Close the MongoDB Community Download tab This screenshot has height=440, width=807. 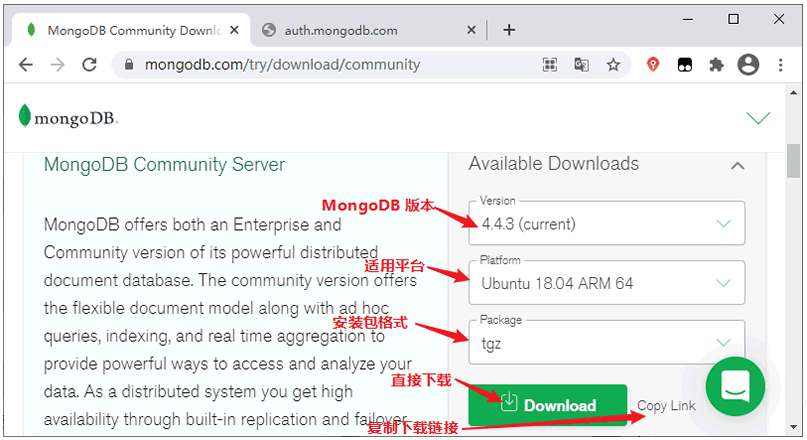[x=234, y=30]
